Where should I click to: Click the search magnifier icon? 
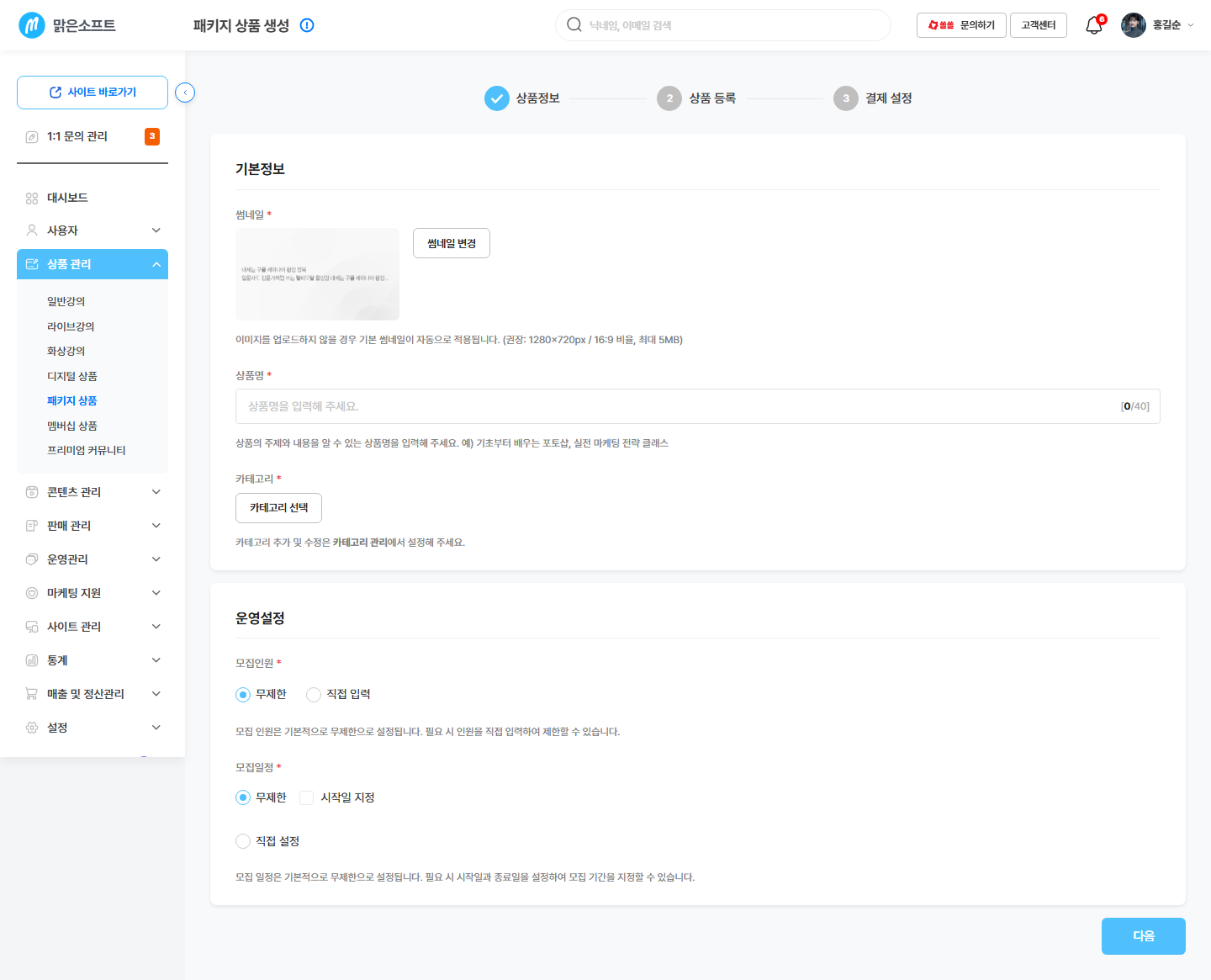pyautogui.click(x=574, y=24)
